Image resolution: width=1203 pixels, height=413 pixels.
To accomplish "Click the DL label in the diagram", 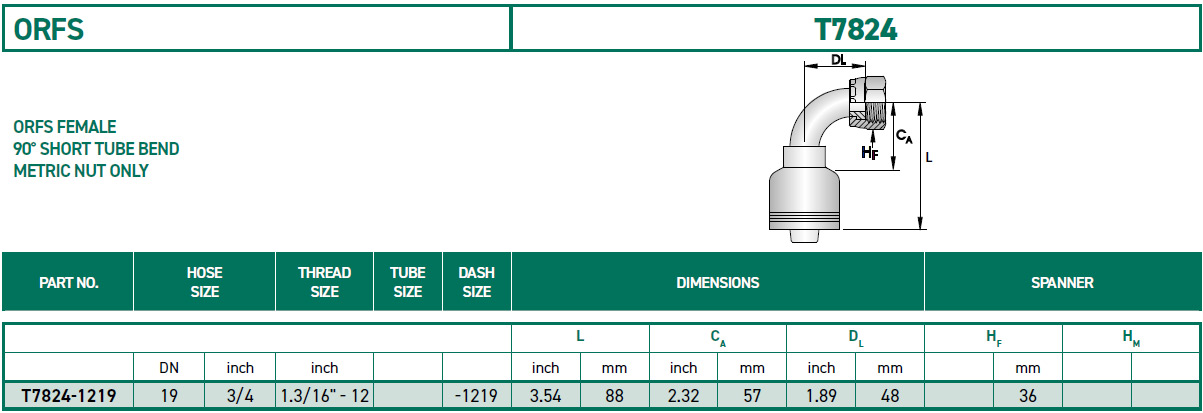I will 841,59.
